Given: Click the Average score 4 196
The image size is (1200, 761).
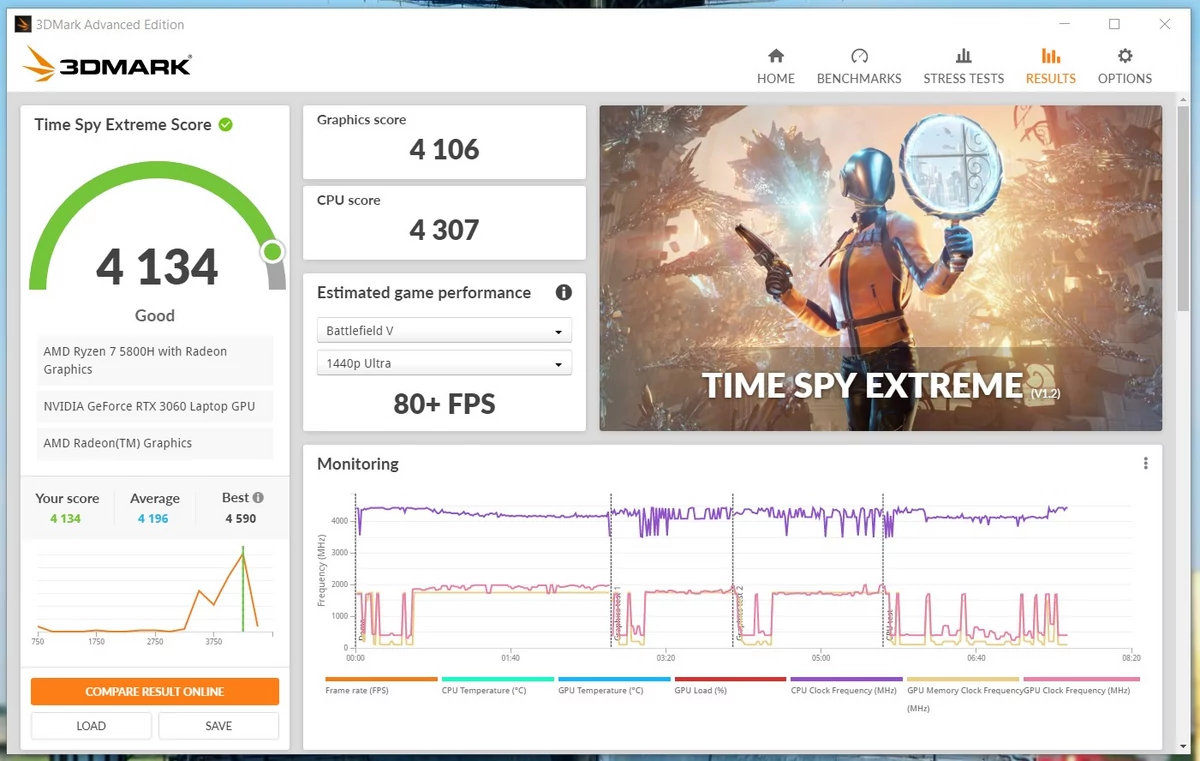Looking at the screenshot, I should point(153,518).
